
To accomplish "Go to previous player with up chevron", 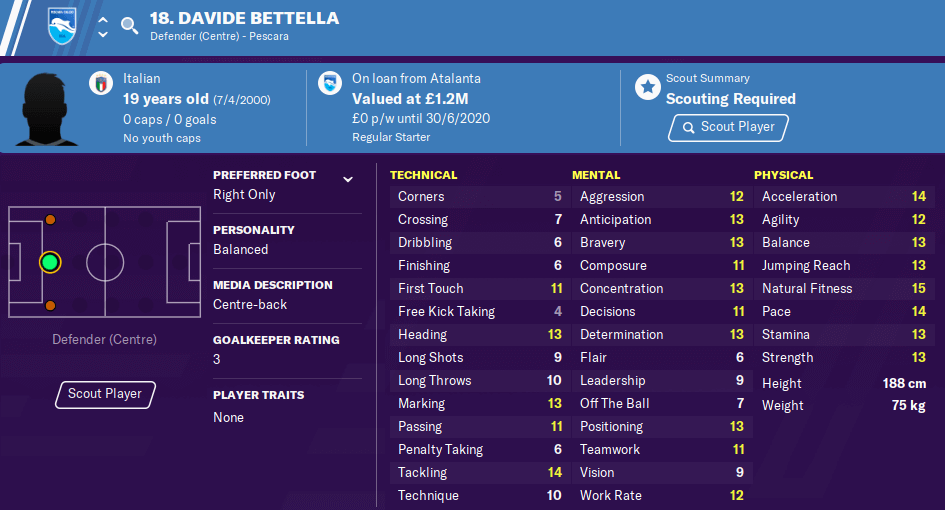I will coord(103,19).
